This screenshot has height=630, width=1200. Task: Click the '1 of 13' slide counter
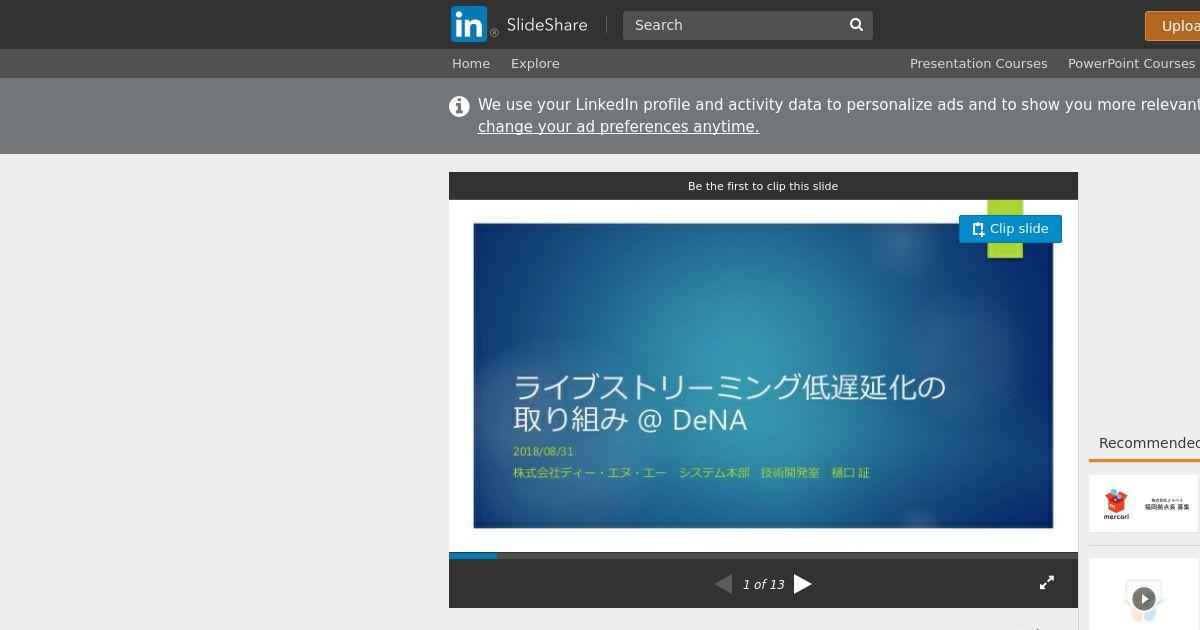click(763, 585)
